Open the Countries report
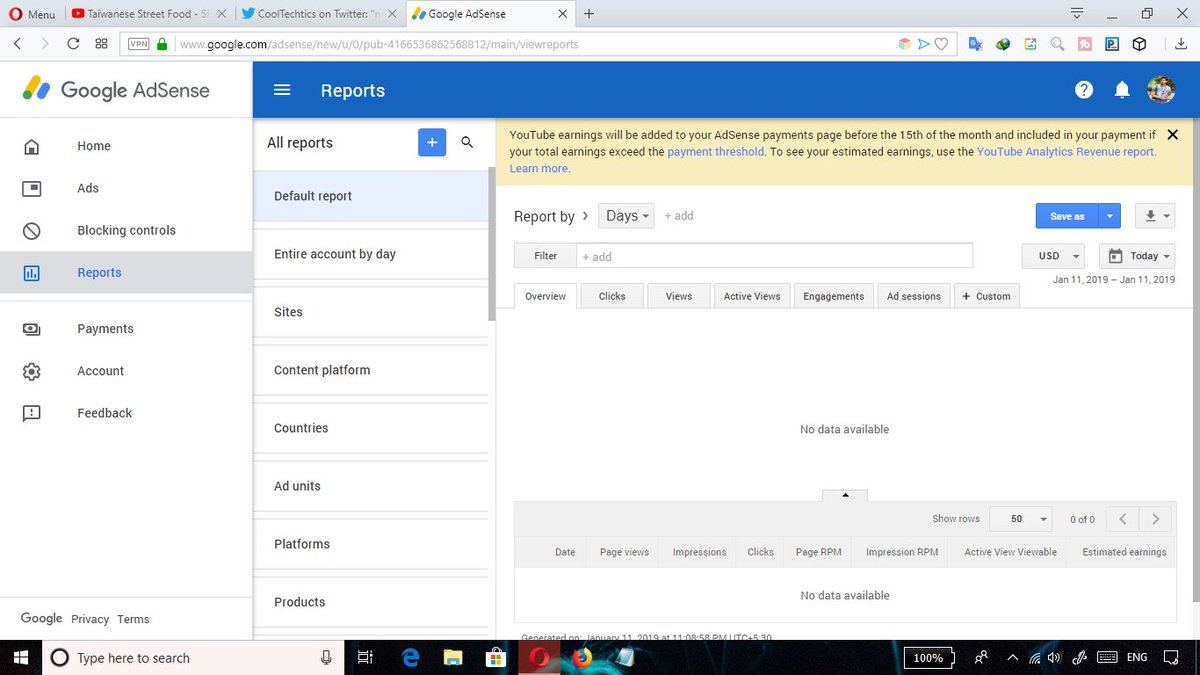The height and width of the screenshot is (675, 1200). point(370,428)
